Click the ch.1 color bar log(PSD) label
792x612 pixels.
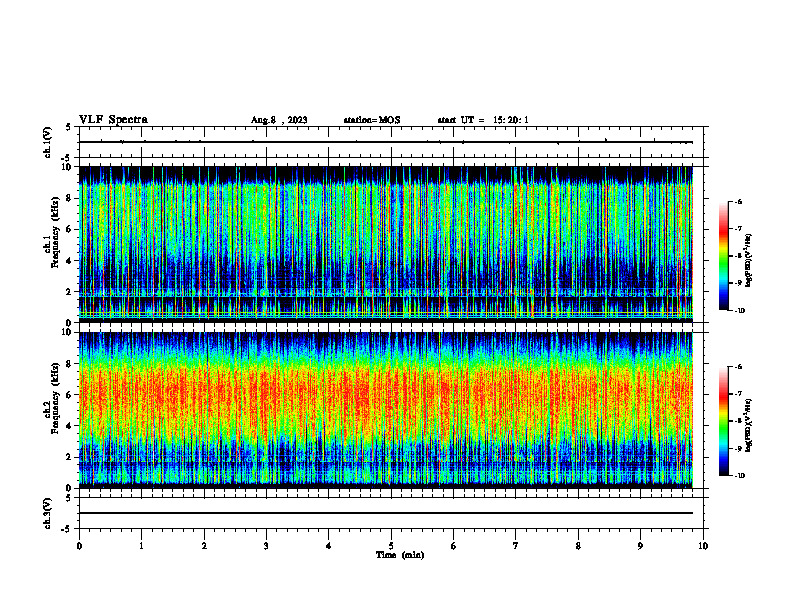pos(749,261)
